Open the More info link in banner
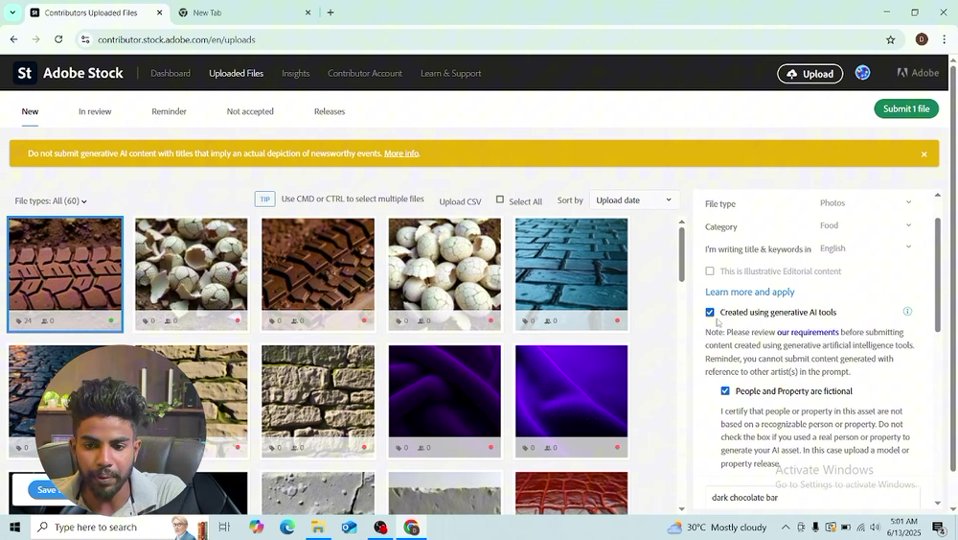This screenshot has width=958, height=540. click(x=401, y=153)
